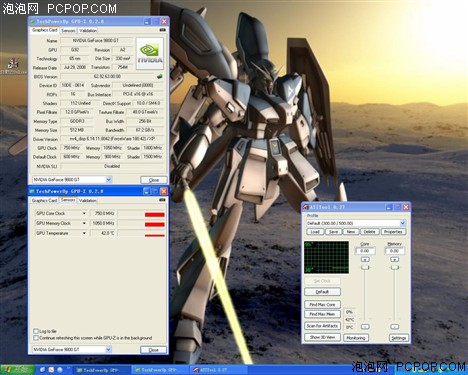468x375 pixels.
Task: Open ATITool Settings button
Action: tap(398, 338)
